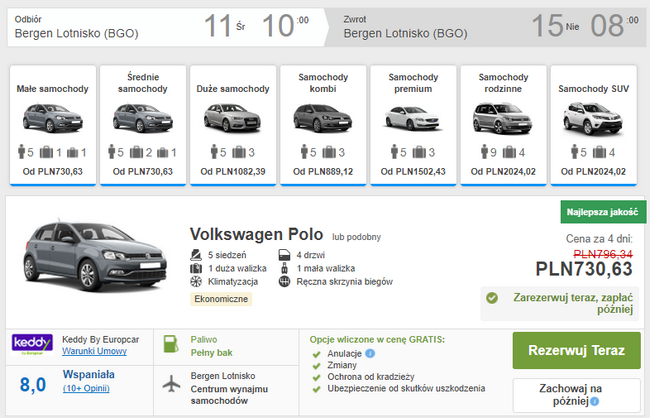The height and width of the screenshot is (418, 650).
Task: Click the return date 15 Nie
Action: (x=555, y=26)
